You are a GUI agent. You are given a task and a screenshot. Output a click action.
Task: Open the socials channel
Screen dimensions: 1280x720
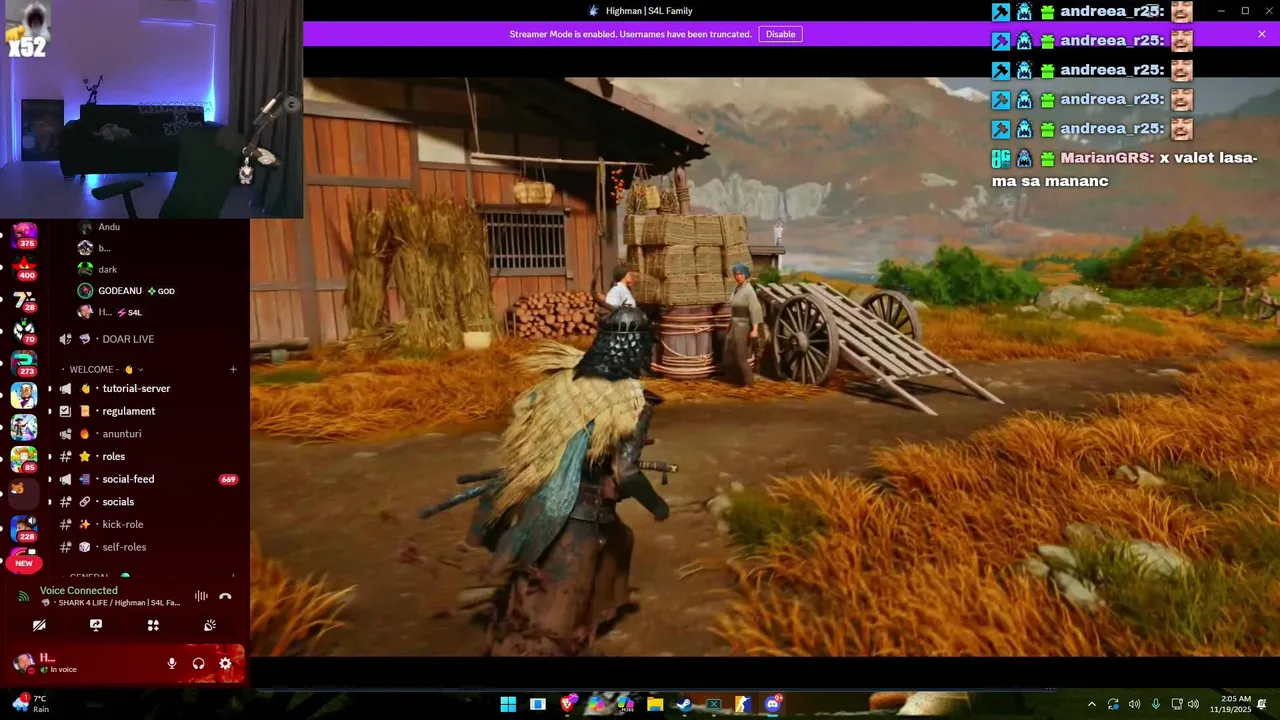pyautogui.click(x=145, y=502)
